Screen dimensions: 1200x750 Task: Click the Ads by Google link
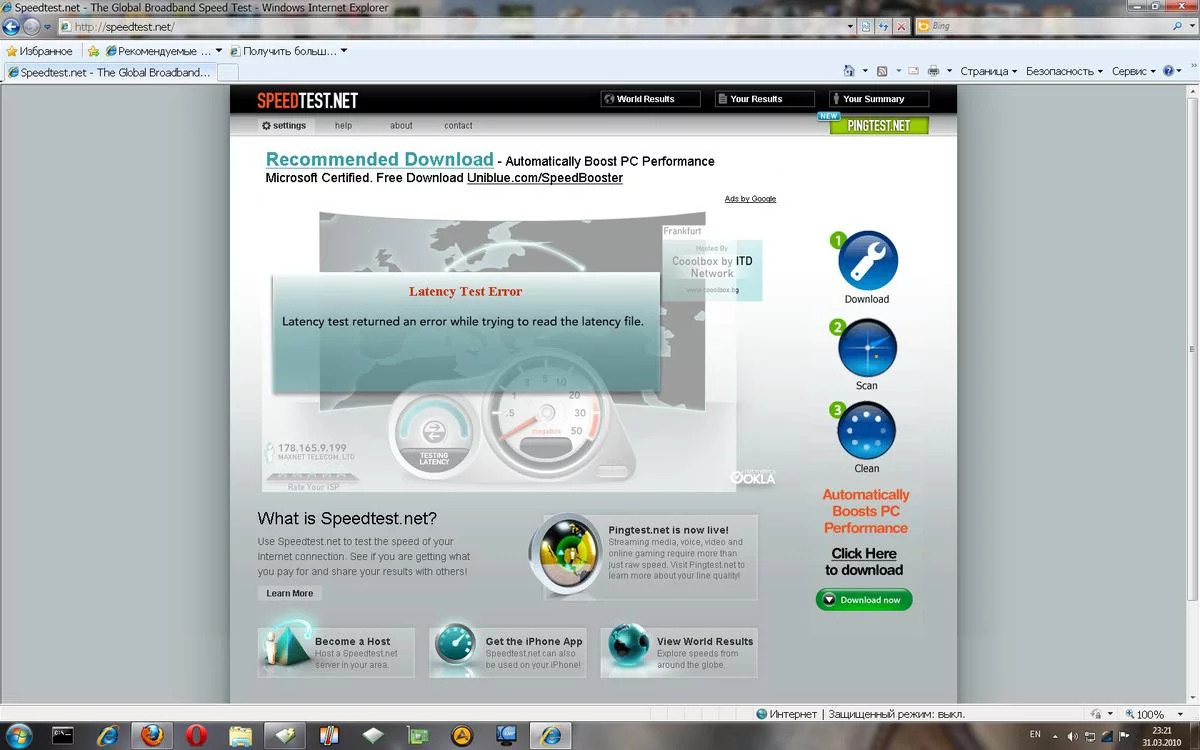pos(750,199)
